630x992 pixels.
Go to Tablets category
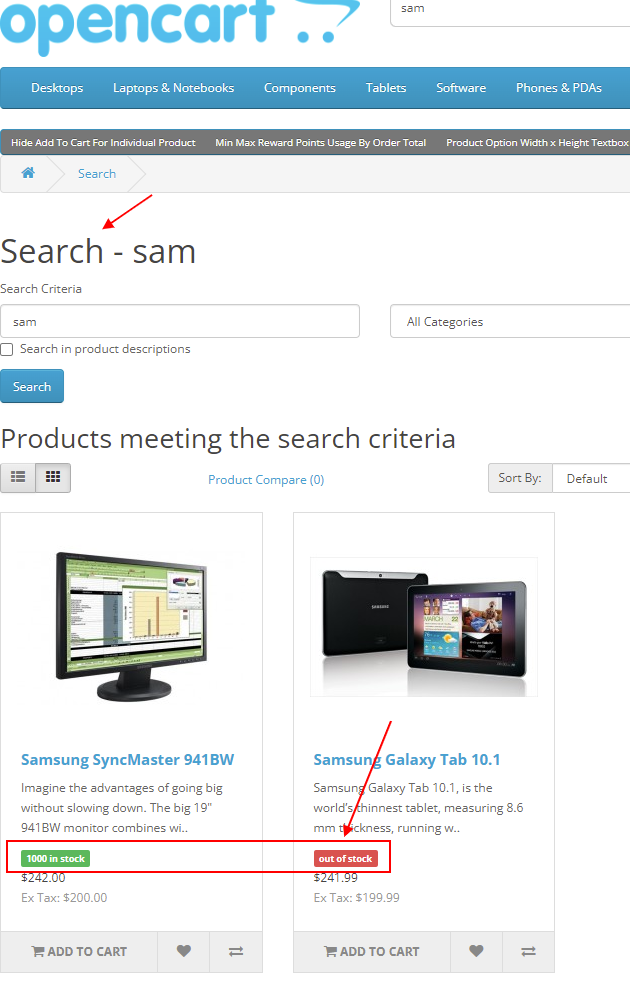[386, 88]
